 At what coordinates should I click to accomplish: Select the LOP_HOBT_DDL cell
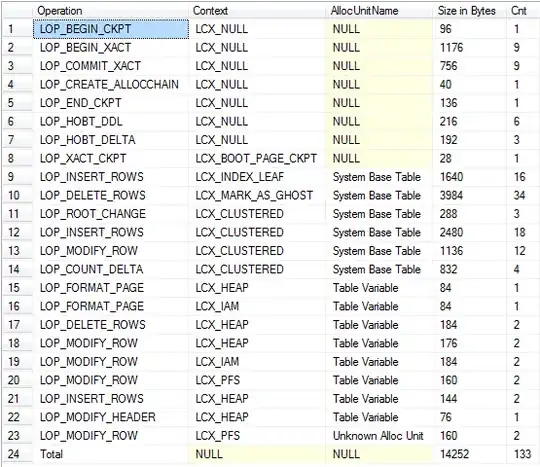point(111,121)
